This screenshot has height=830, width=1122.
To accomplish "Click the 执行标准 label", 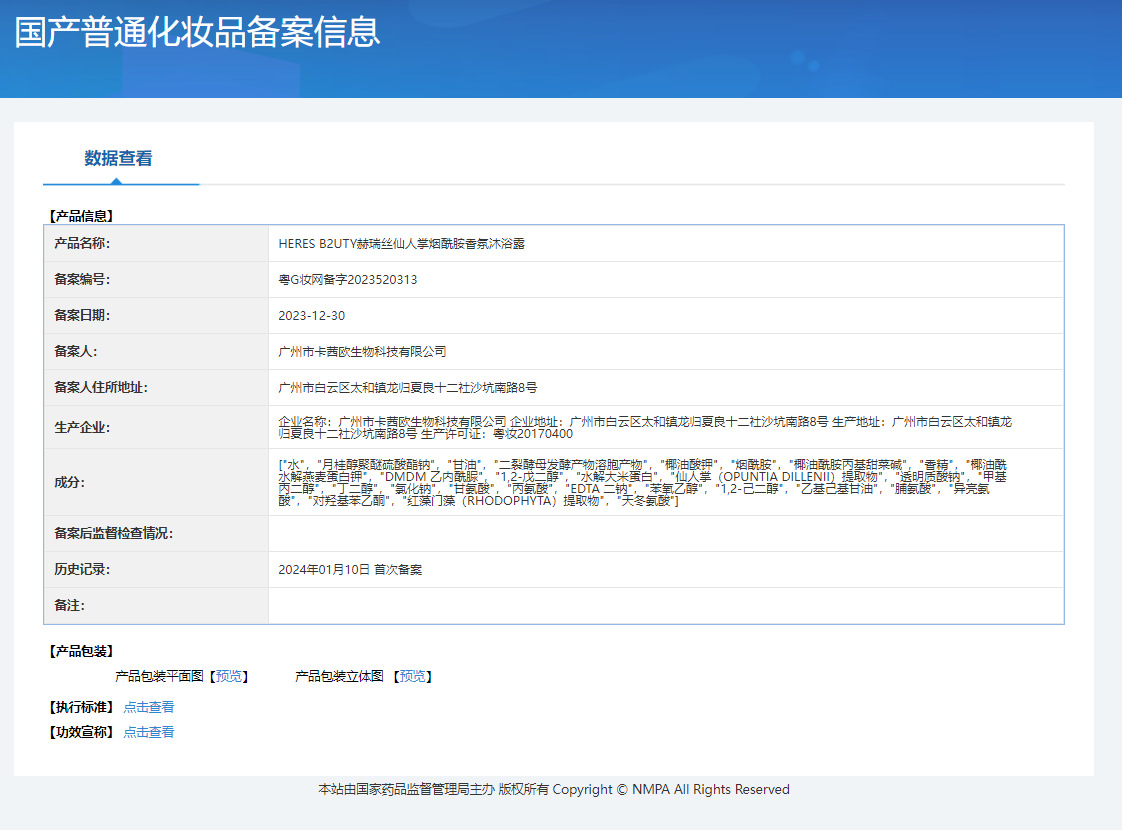I will tap(81, 707).
